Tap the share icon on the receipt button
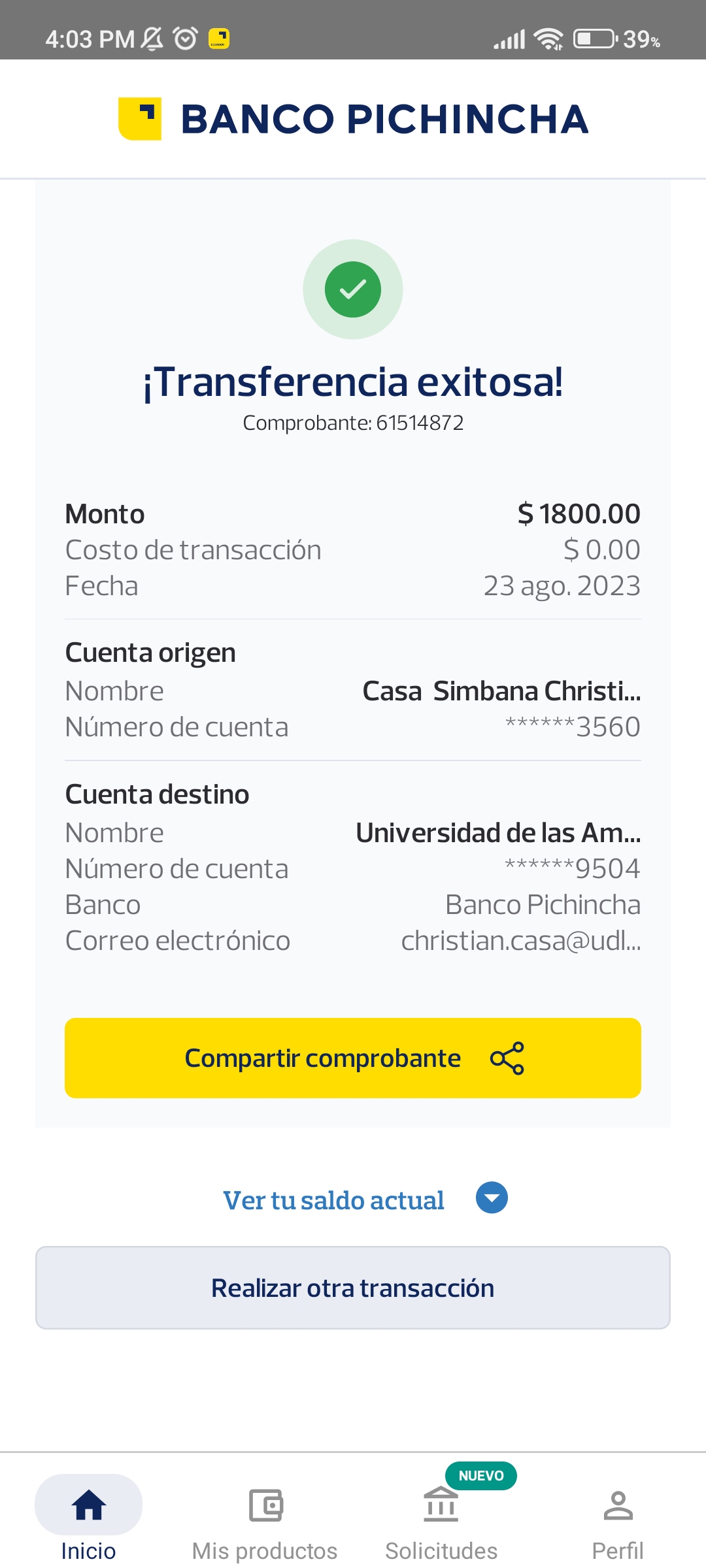Viewport: 706px width, 1568px height. [x=507, y=1058]
